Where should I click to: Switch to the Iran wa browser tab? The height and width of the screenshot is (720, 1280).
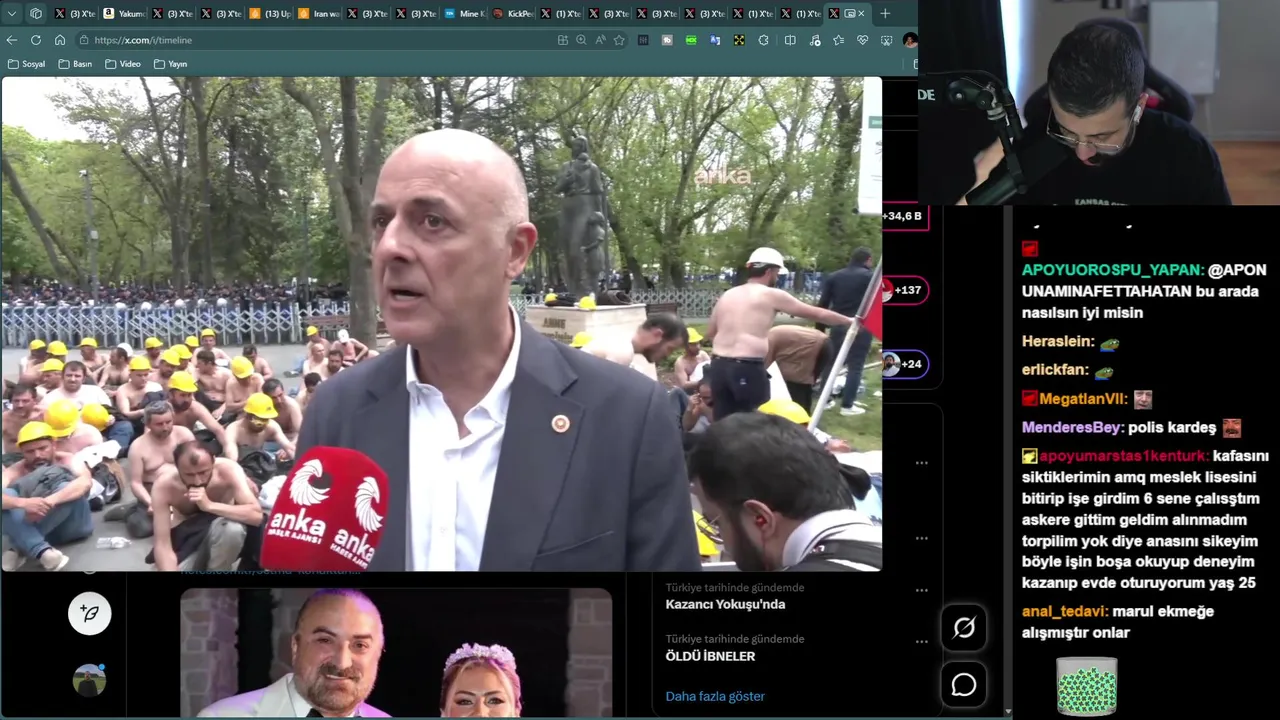pos(319,14)
